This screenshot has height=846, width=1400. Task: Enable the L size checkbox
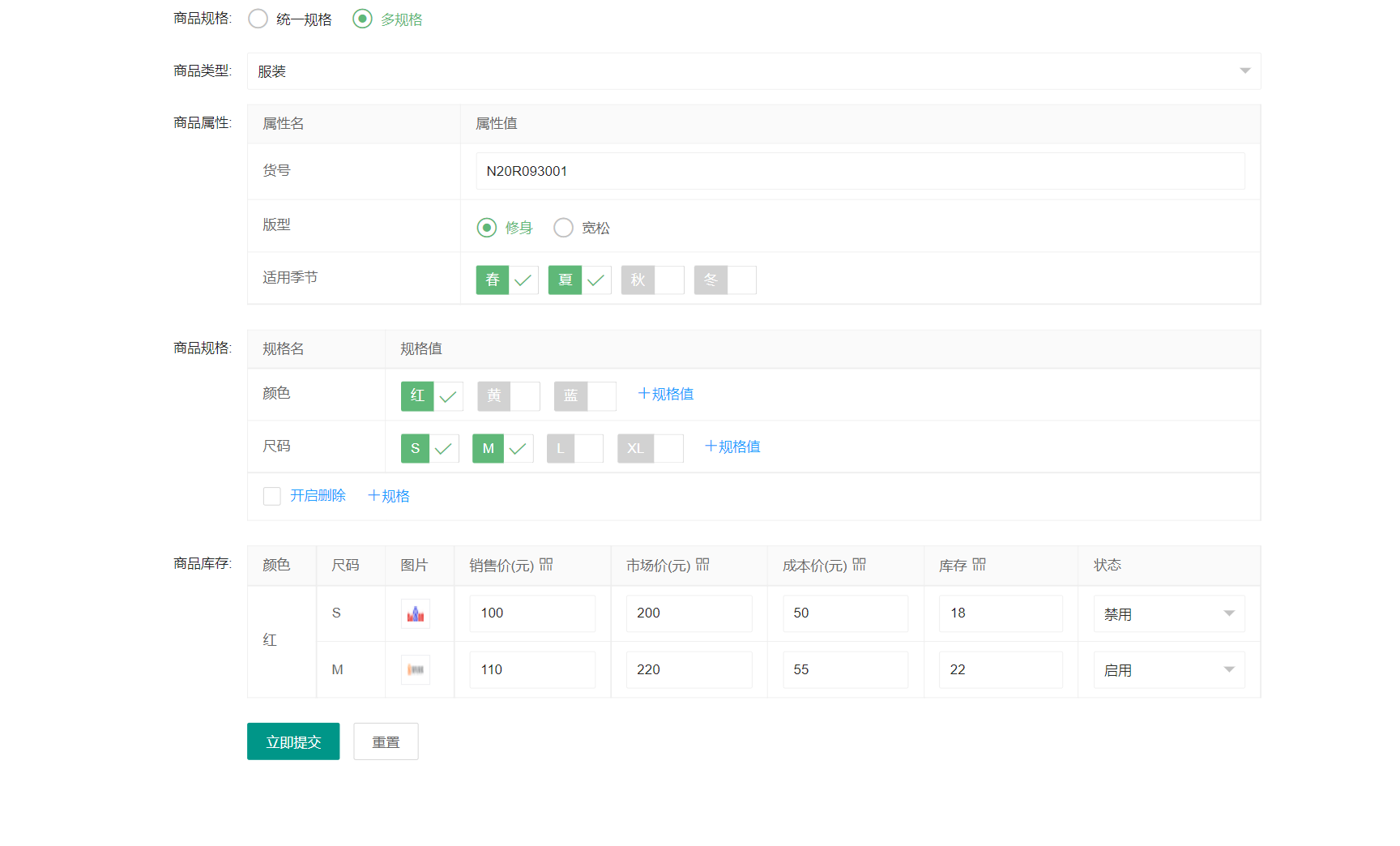tap(575, 448)
